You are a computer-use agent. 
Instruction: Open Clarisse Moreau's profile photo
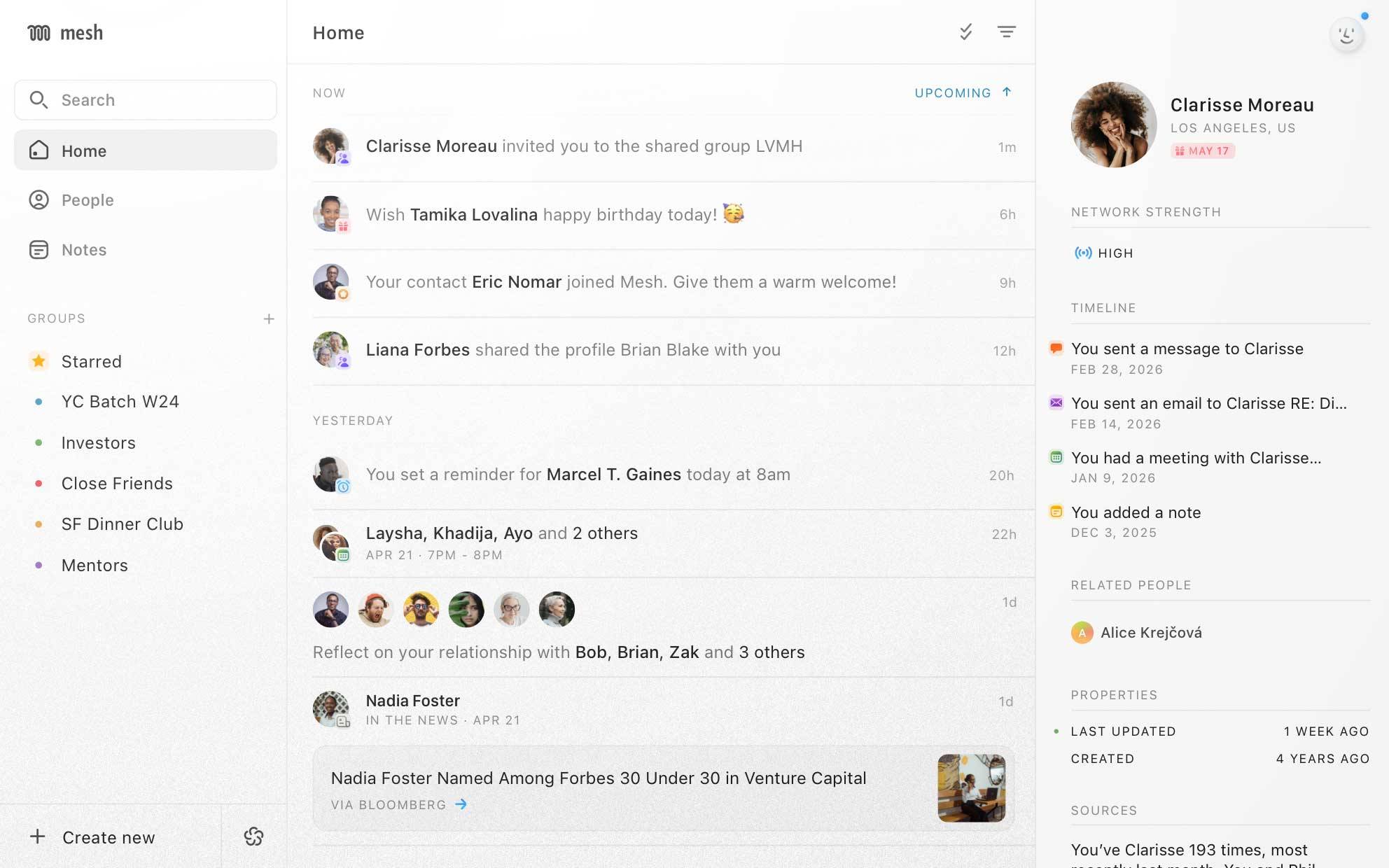click(x=1113, y=124)
